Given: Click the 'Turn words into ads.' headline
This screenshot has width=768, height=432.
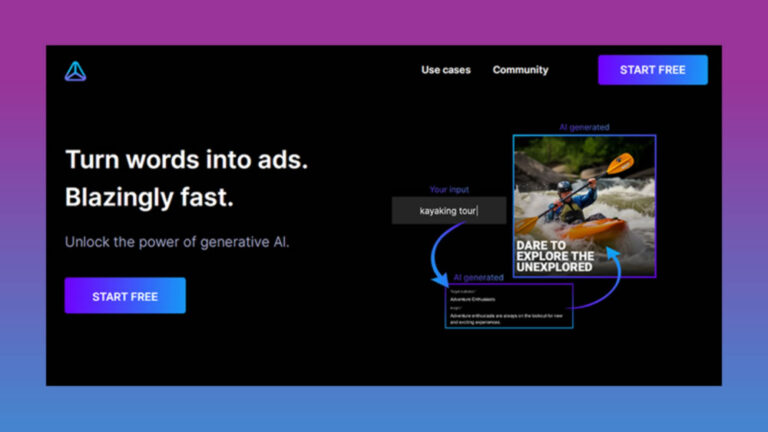Looking at the screenshot, I should click(x=187, y=160).
